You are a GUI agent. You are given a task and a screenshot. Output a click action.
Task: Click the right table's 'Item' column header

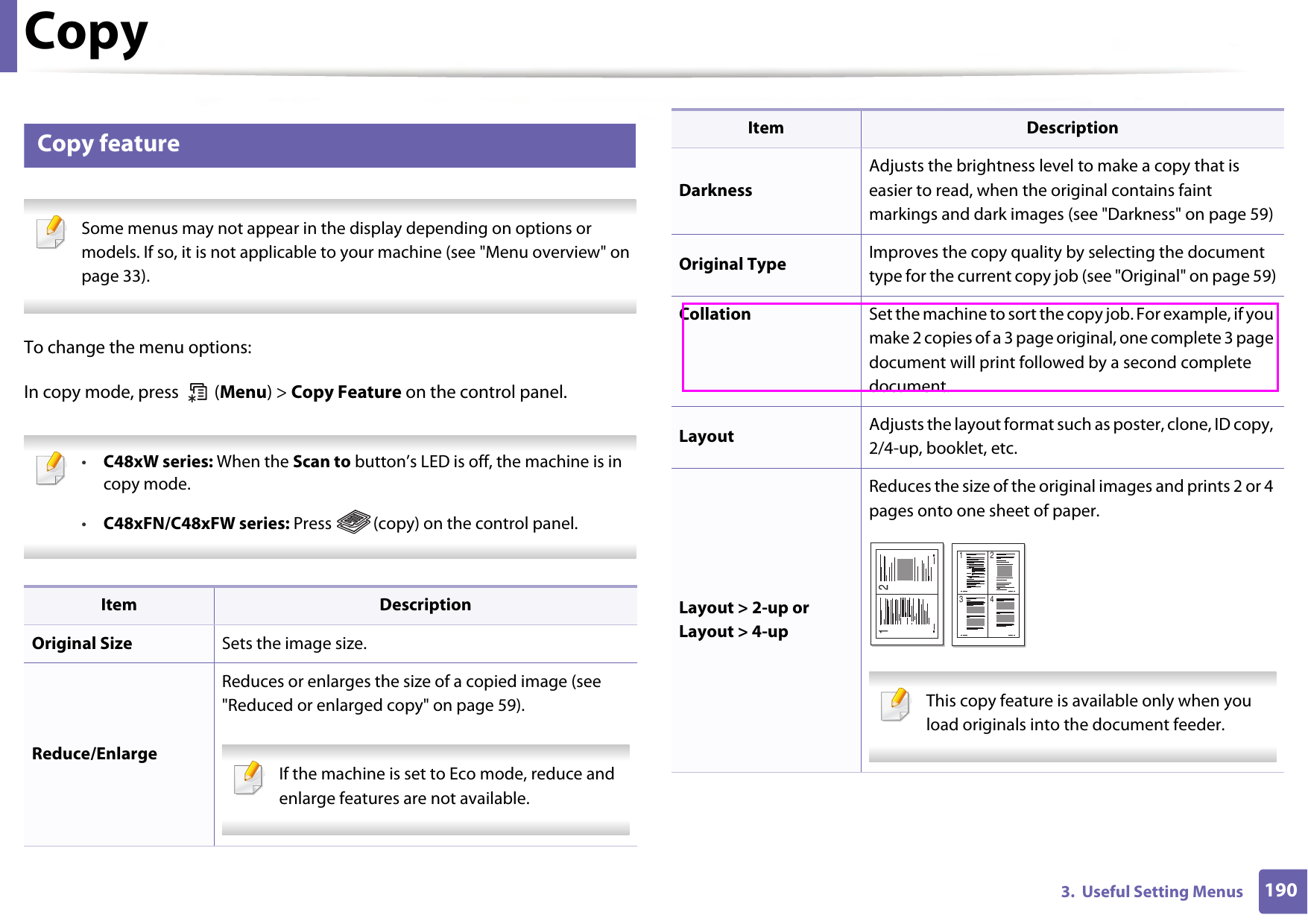click(x=765, y=127)
